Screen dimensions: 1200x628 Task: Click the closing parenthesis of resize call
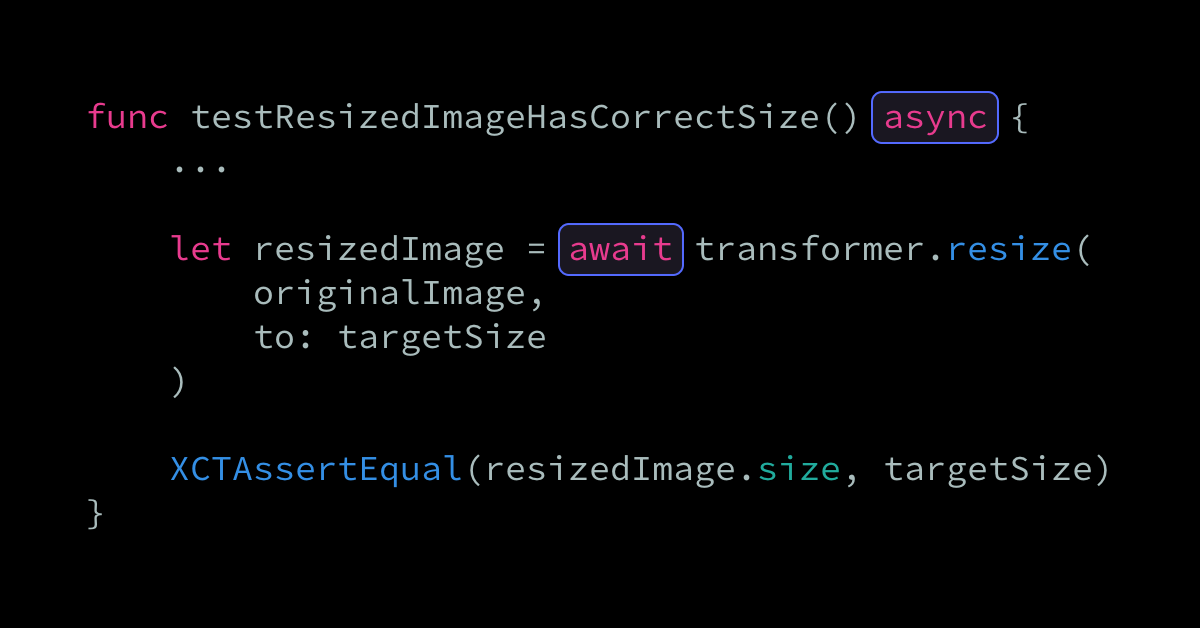pyautogui.click(x=179, y=382)
